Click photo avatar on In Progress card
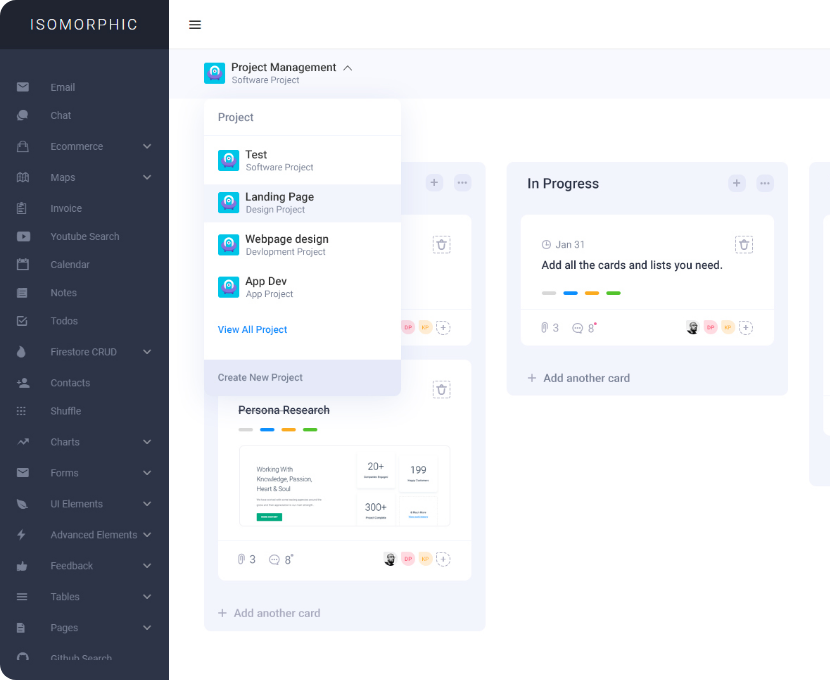 [692, 328]
